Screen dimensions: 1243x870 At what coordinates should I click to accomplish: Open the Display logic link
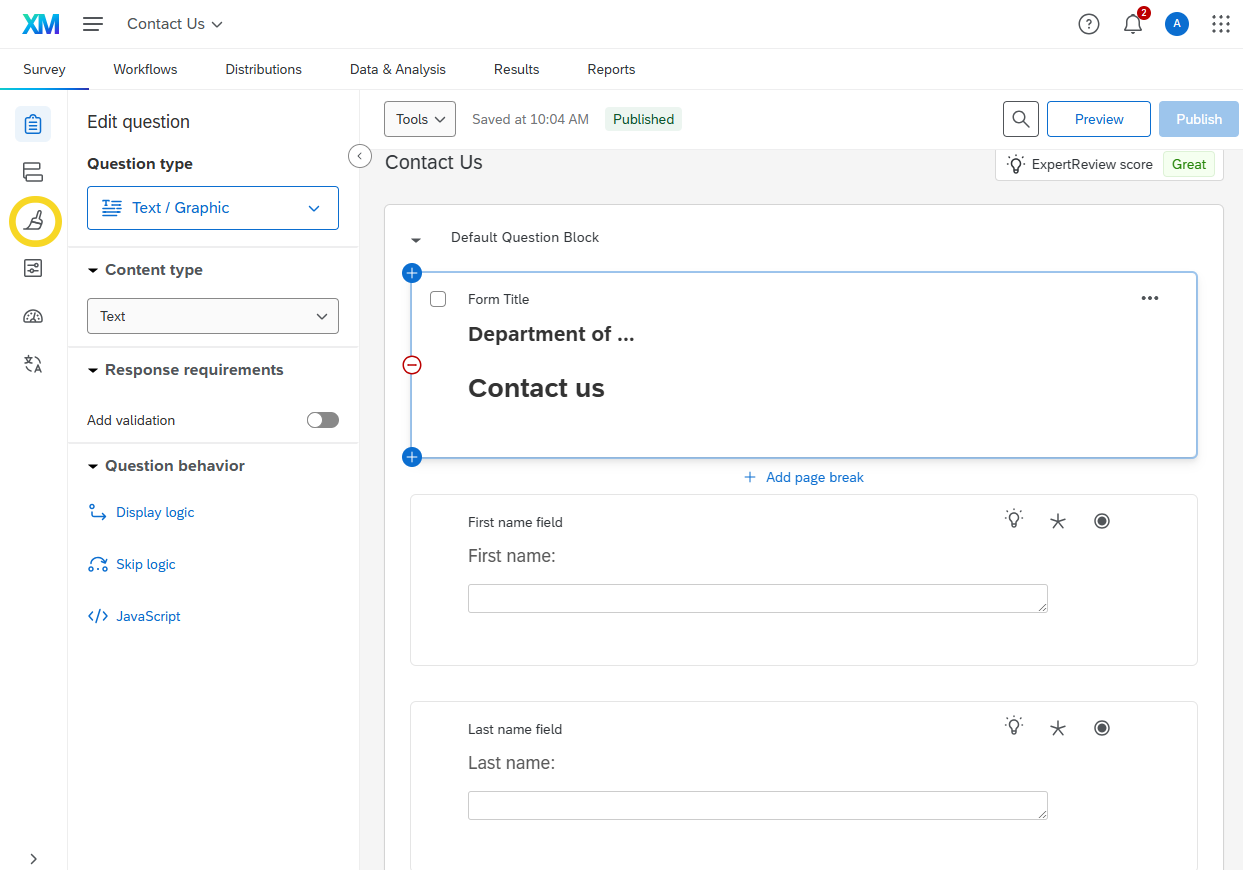[155, 512]
